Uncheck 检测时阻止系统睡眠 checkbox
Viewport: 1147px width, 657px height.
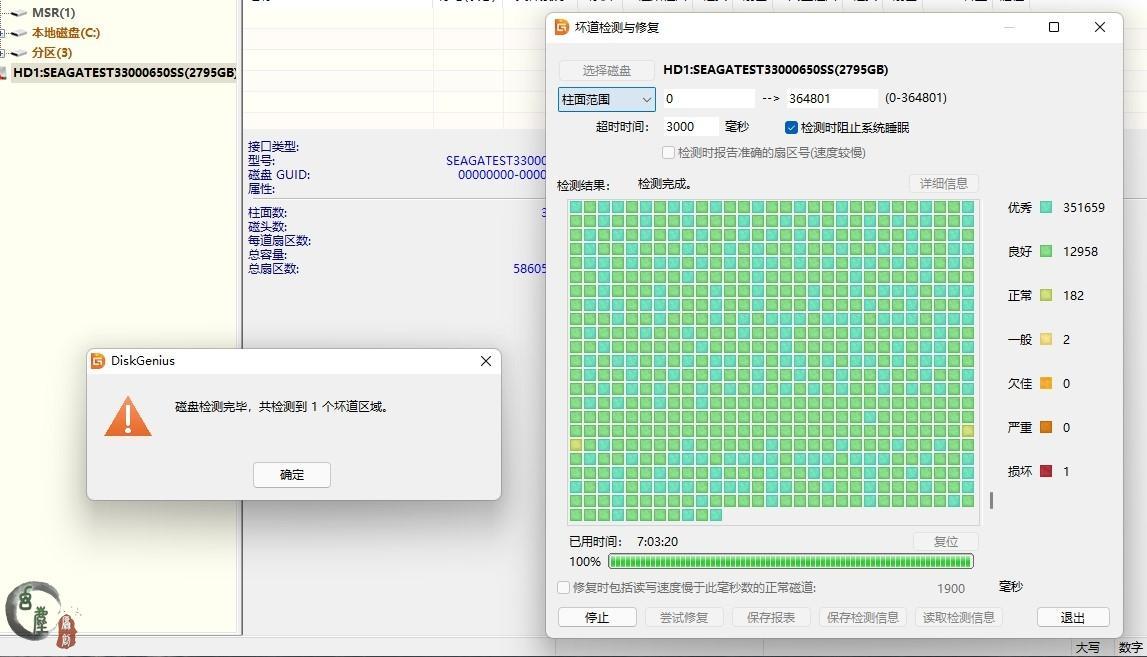(791, 128)
